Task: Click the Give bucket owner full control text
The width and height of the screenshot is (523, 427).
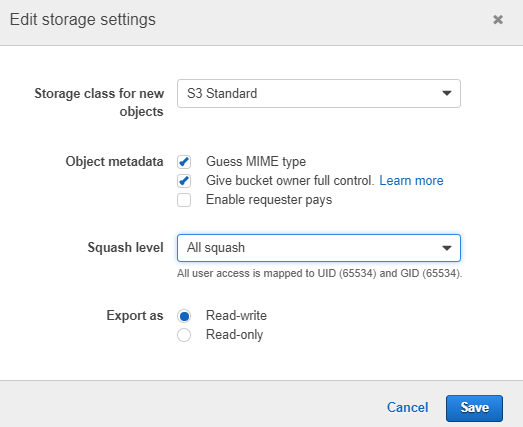Action: (290, 180)
